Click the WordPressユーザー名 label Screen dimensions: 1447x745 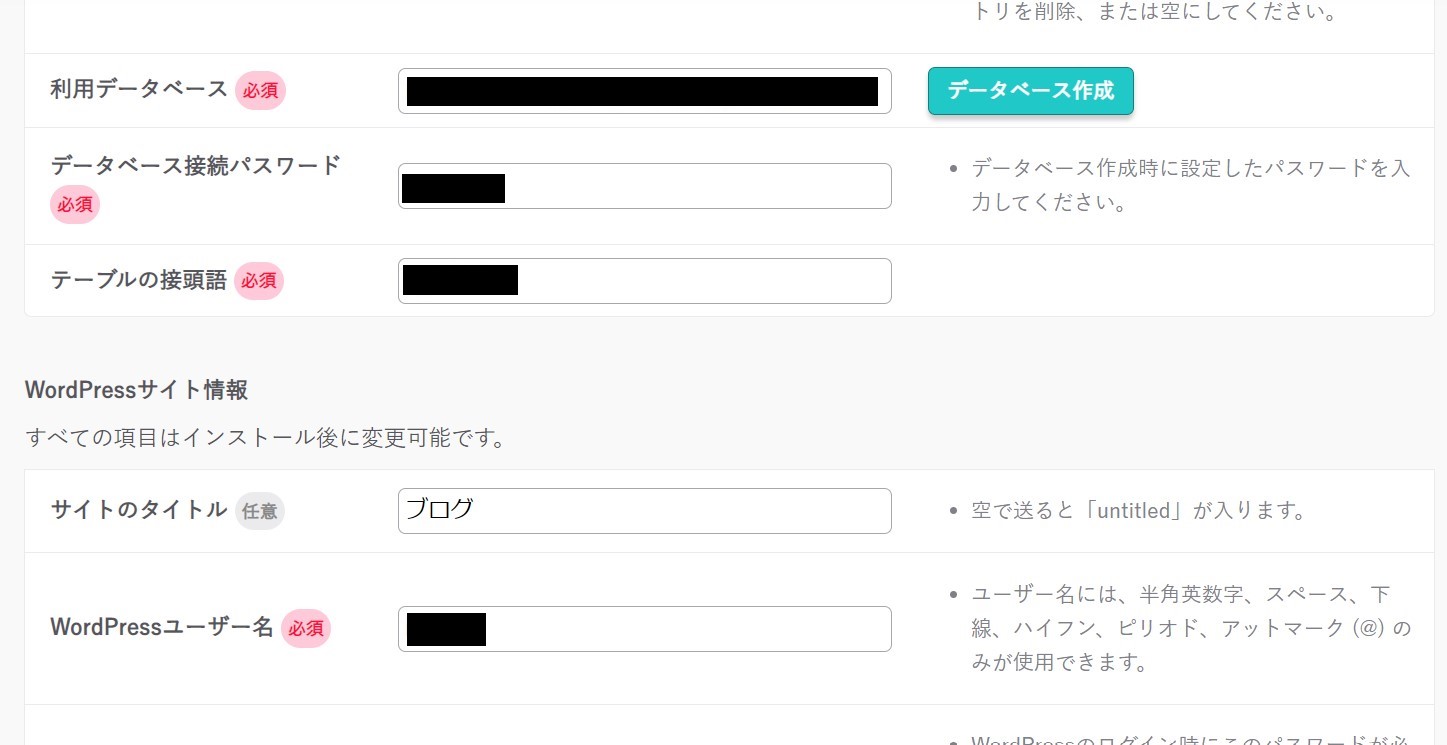[x=161, y=628]
